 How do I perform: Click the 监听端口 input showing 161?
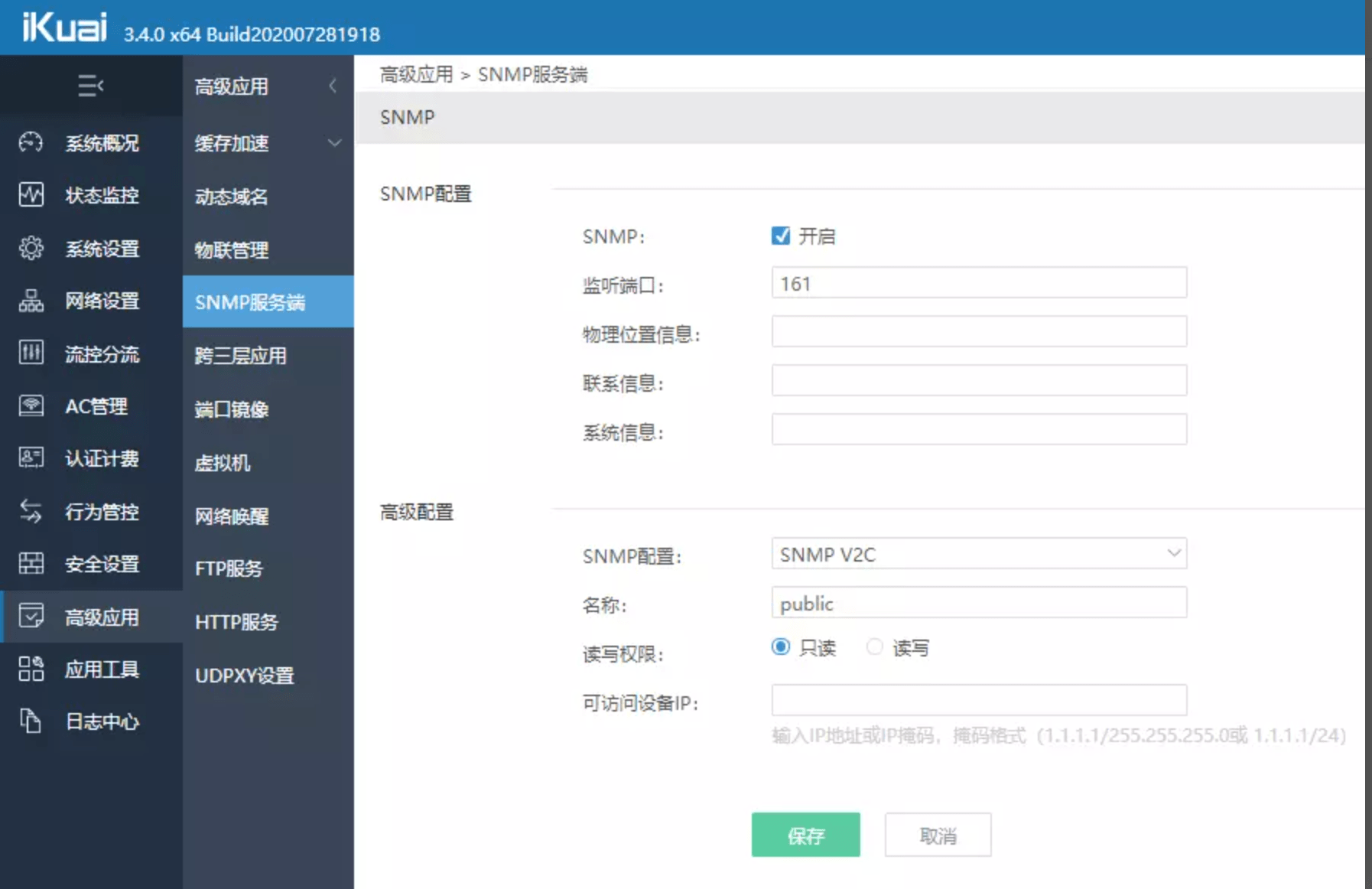coord(979,283)
